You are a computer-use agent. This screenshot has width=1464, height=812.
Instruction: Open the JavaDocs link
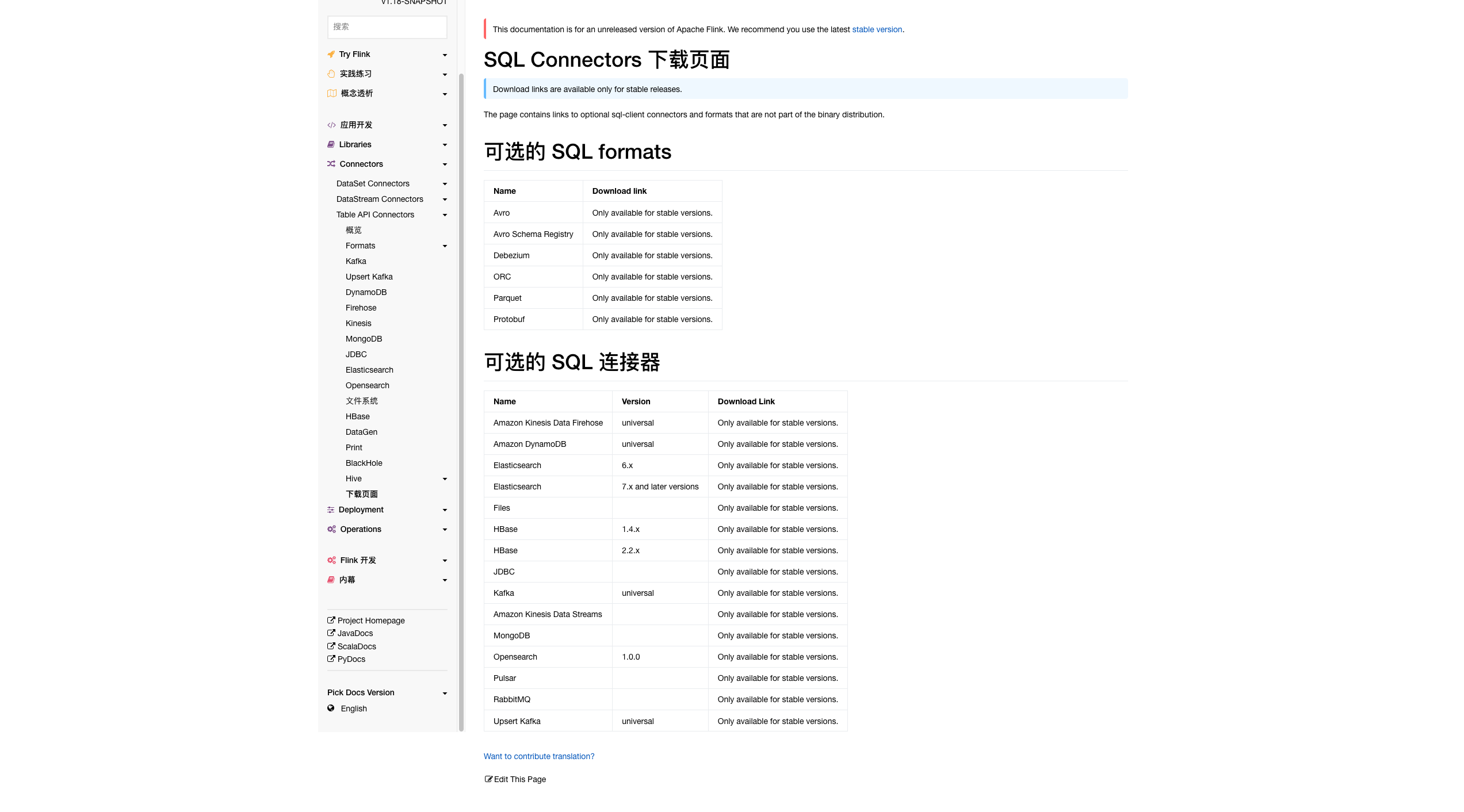click(x=355, y=633)
